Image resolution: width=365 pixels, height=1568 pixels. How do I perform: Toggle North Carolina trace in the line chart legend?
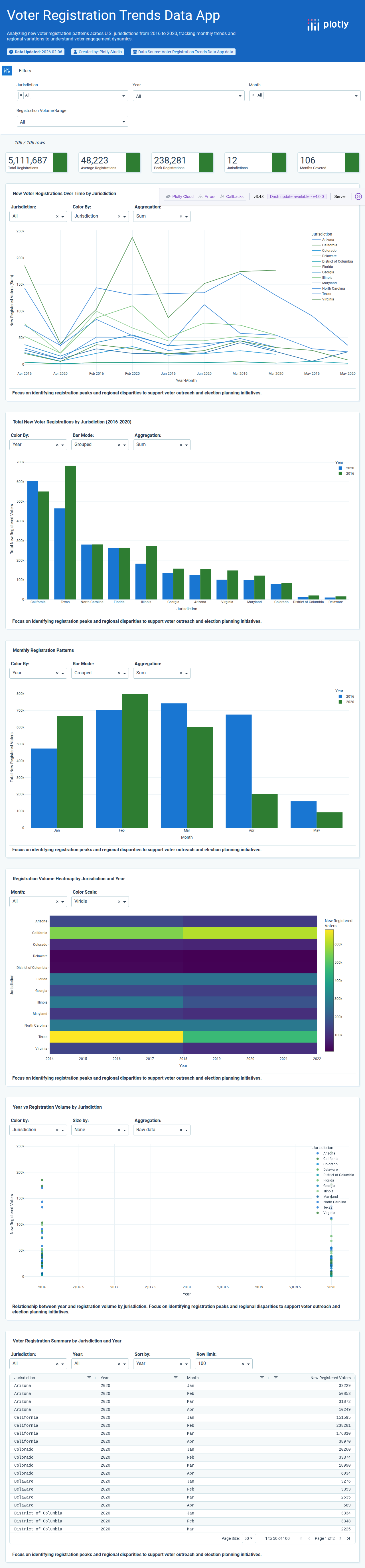coord(328,288)
